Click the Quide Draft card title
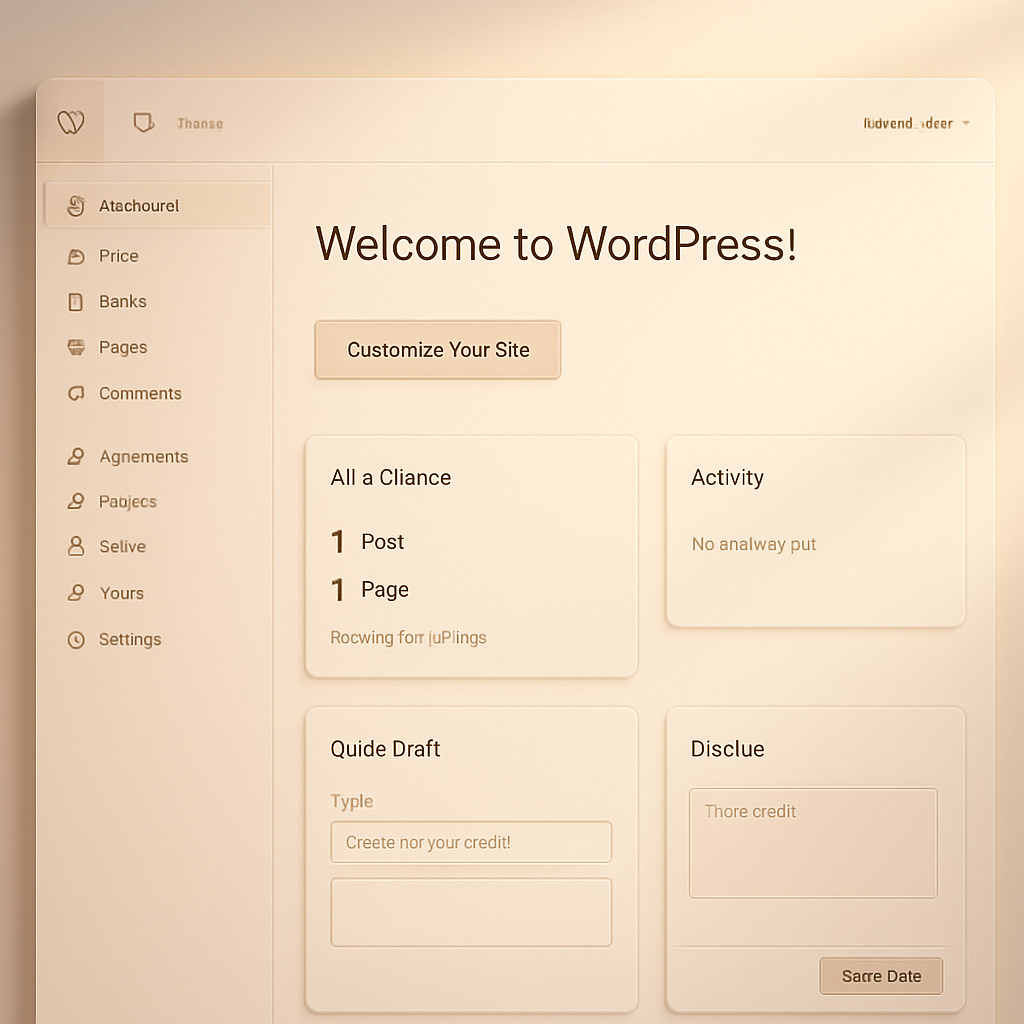The height and width of the screenshot is (1024, 1024). [385, 748]
